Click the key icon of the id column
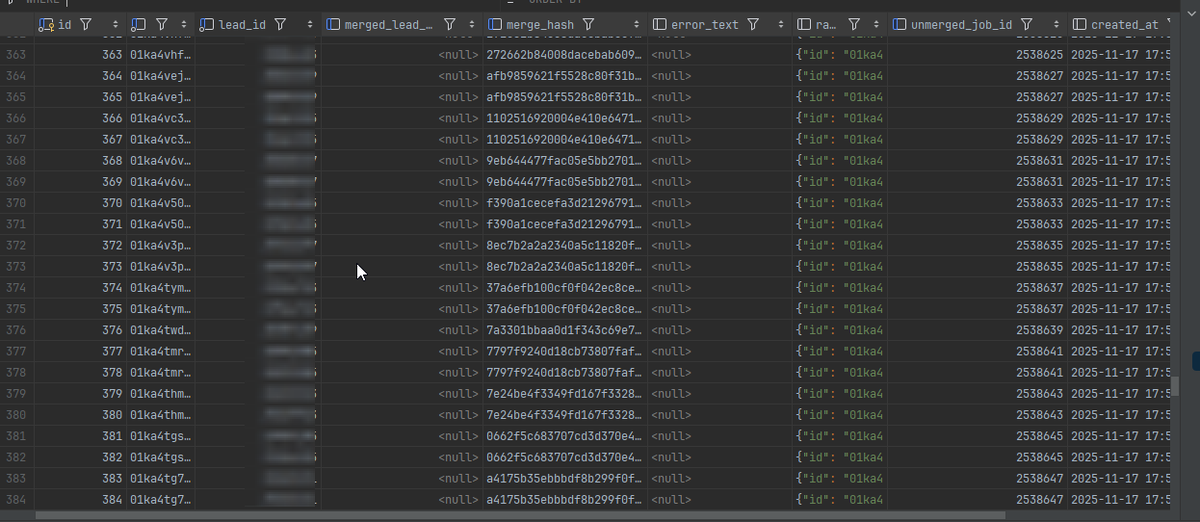This screenshot has height=522, width=1200. (46, 24)
